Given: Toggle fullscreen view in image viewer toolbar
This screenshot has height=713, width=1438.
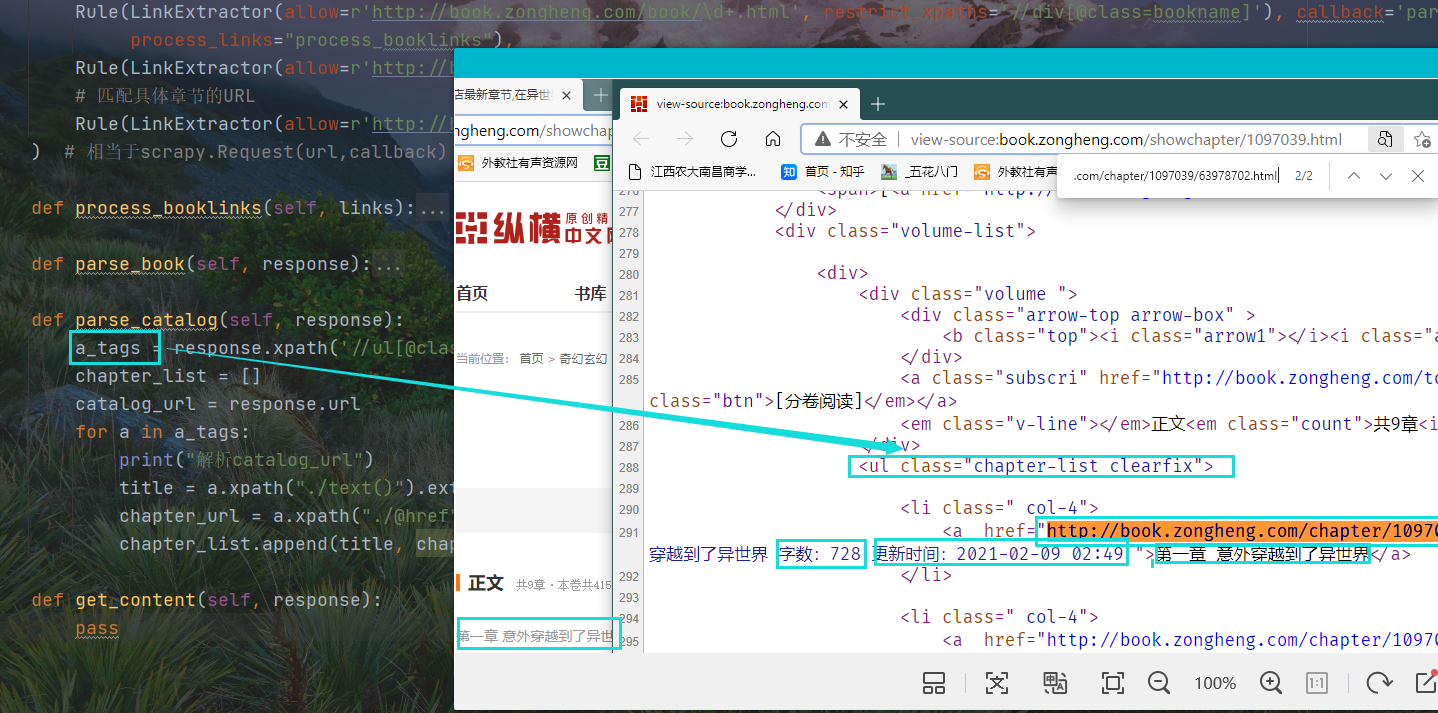Looking at the screenshot, I should [1112, 683].
